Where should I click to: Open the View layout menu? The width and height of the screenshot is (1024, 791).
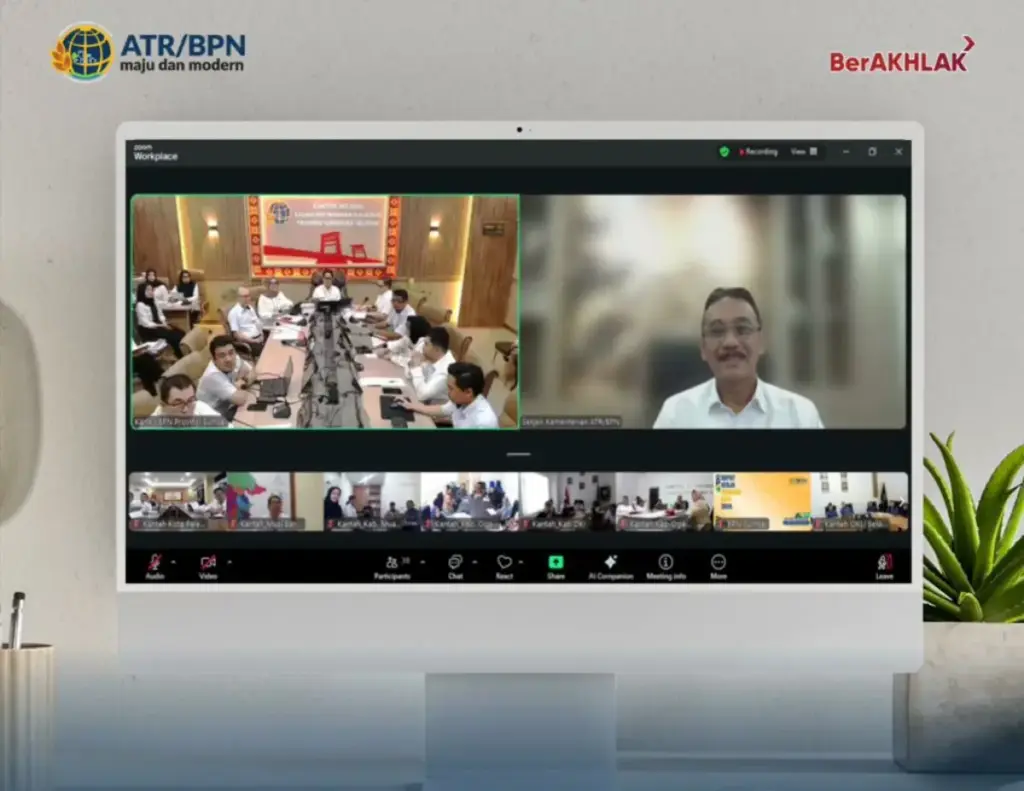803,152
